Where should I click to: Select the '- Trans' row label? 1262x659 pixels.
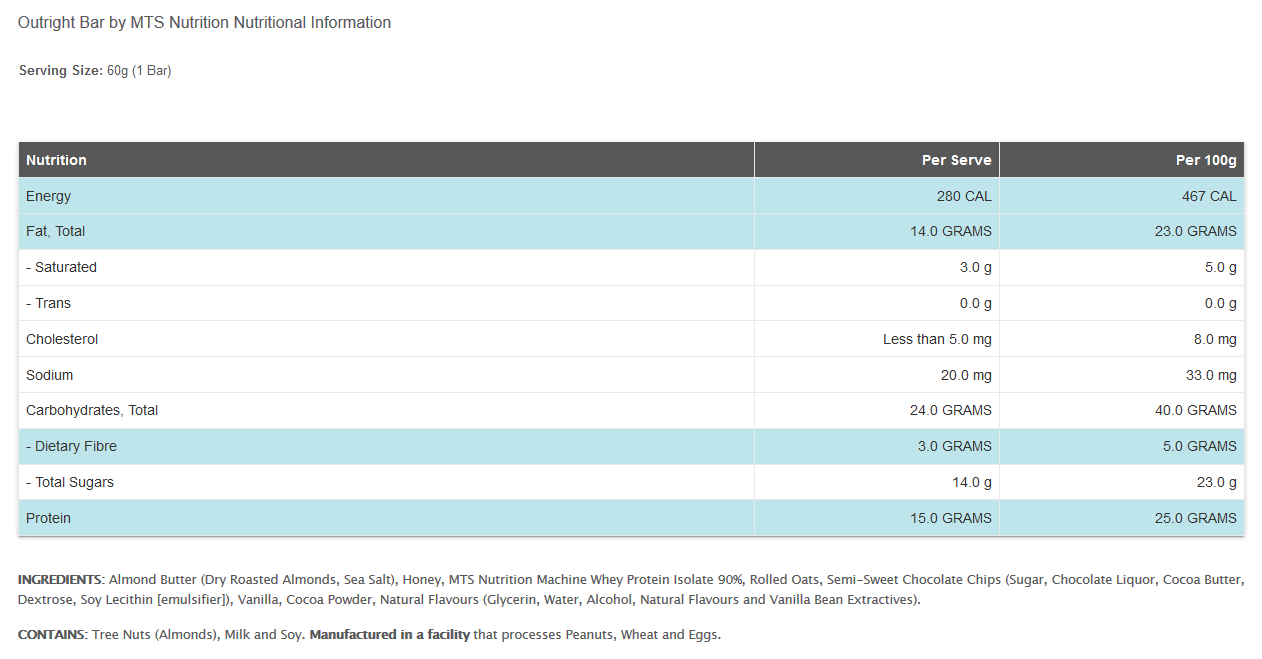click(48, 303)
